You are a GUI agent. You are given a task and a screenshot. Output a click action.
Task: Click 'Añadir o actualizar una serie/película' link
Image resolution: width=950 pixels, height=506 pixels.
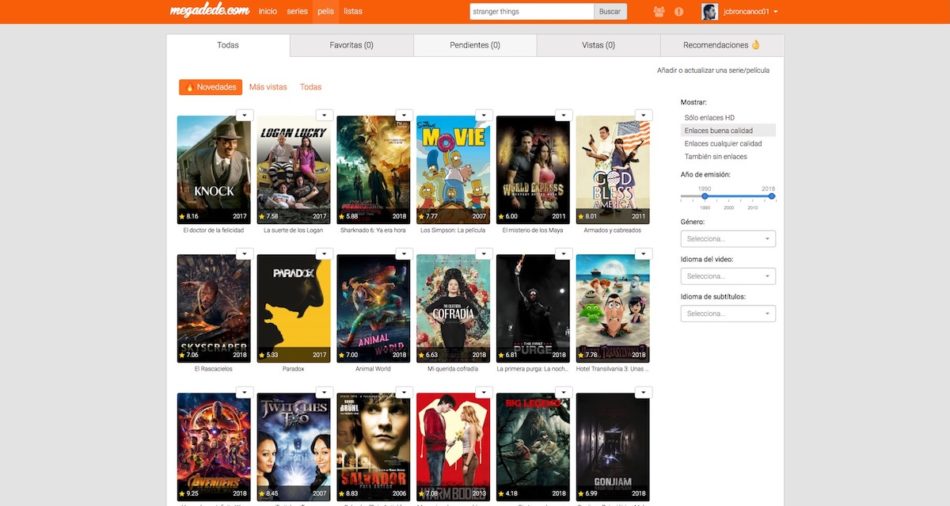pyautogui.click(x=713, y=71)
